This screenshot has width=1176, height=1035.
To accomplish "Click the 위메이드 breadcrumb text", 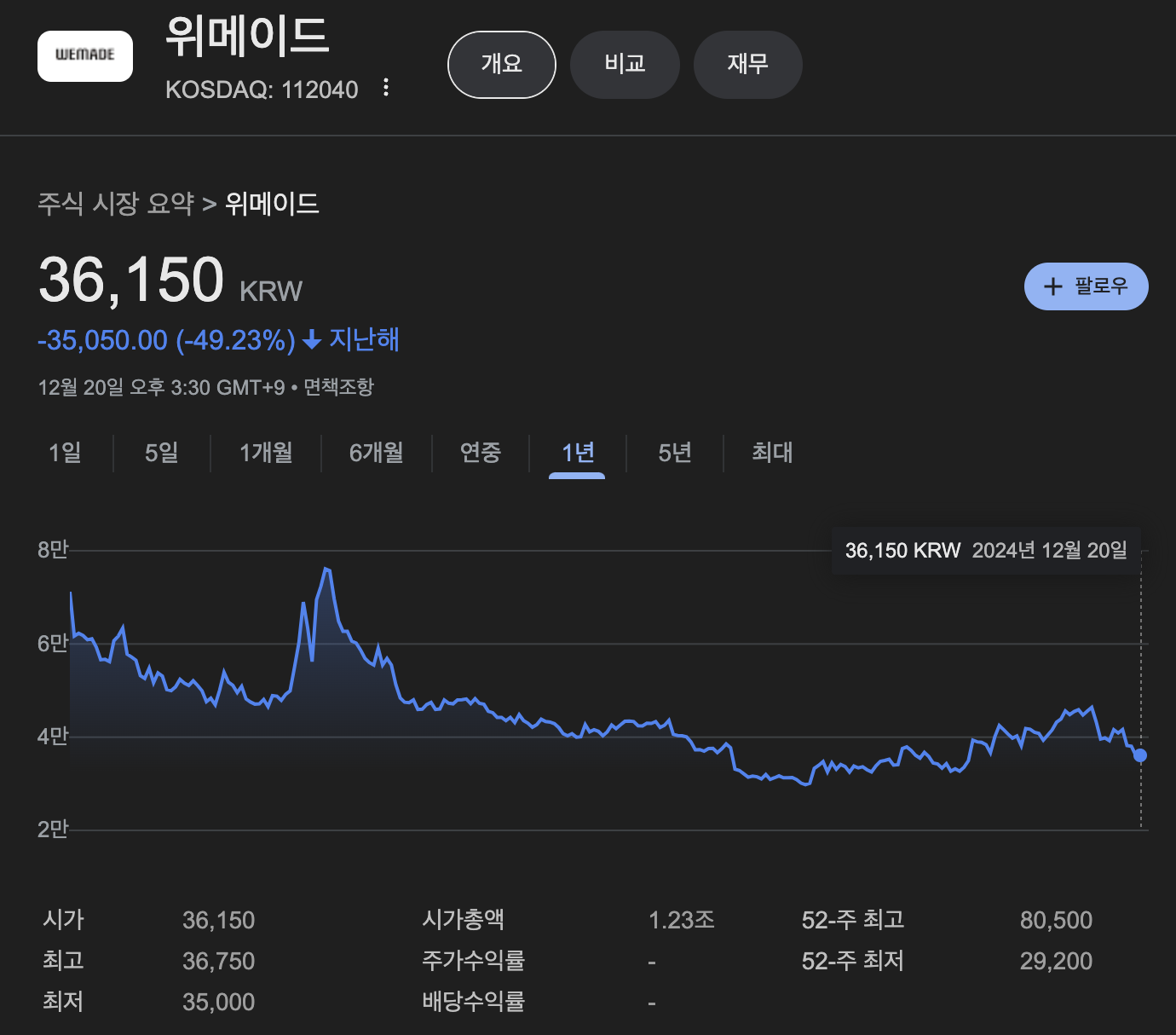I will pos(272,204).
